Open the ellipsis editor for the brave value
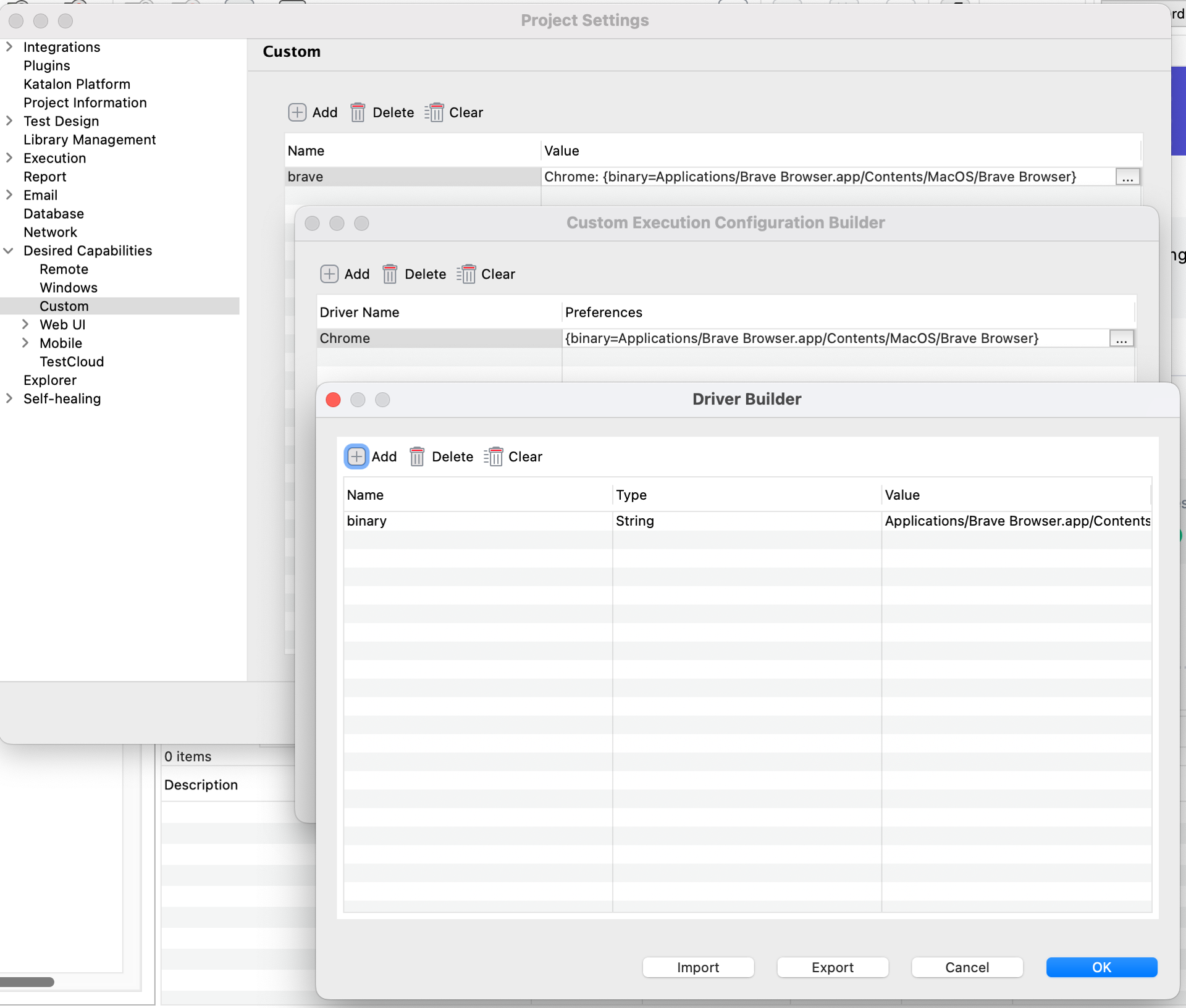Image resolution: width=1186 pixels, height=1008 pixels. coord(1128,177)
